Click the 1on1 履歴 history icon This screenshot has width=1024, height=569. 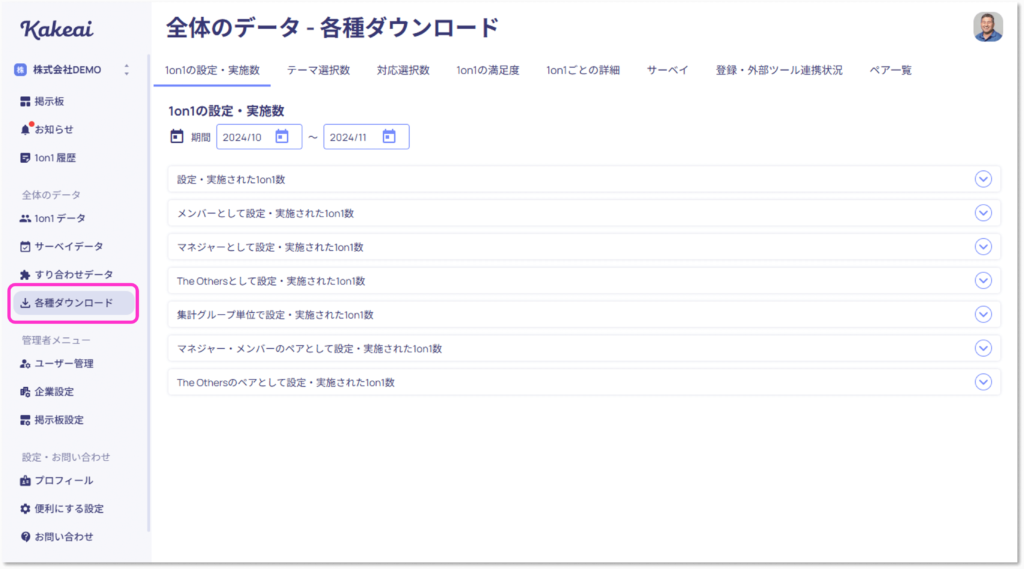tap(25, 157)
